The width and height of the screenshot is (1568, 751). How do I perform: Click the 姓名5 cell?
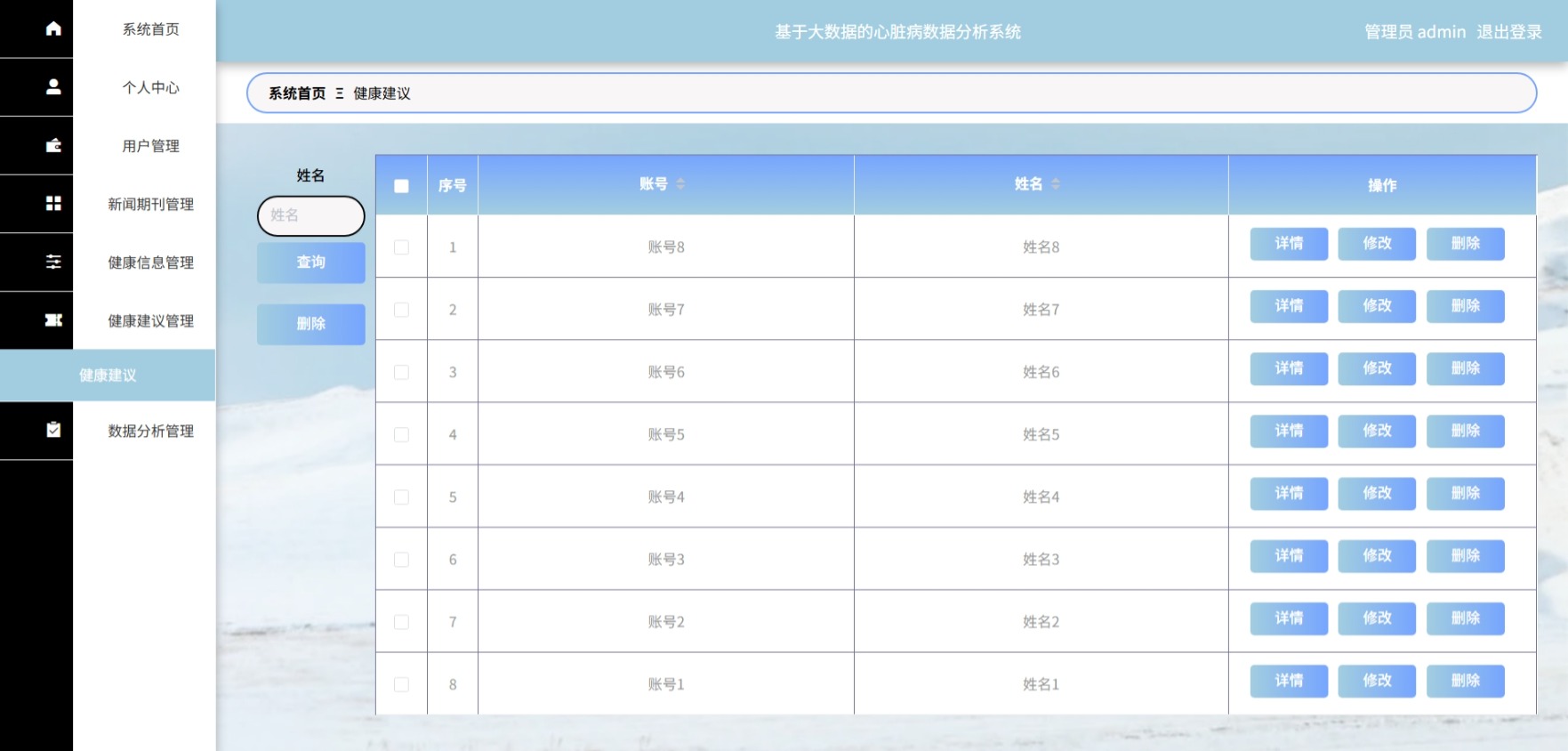point(1041,434)
